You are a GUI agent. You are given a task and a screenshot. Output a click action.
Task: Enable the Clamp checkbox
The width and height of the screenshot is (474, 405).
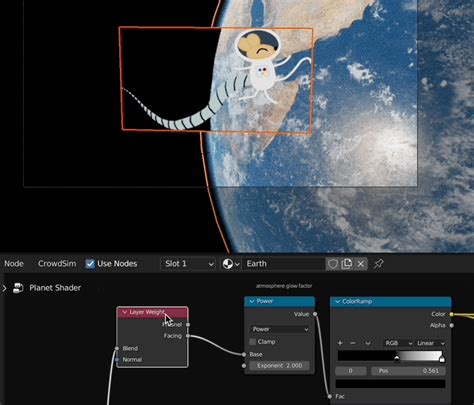click(253, 342)
